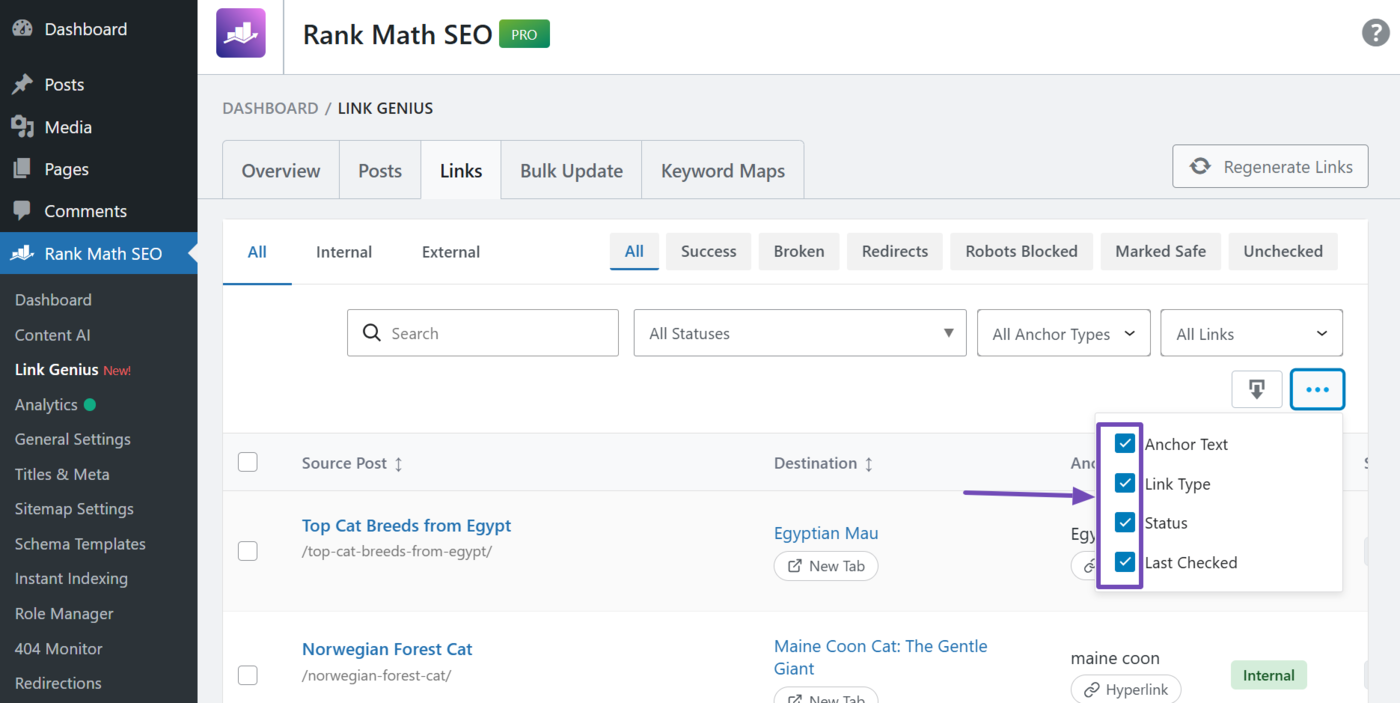The width and height of the screenshot is (1400, 703).
Task: Click the export download arrow icon
Action: [x=1257, y=389]
